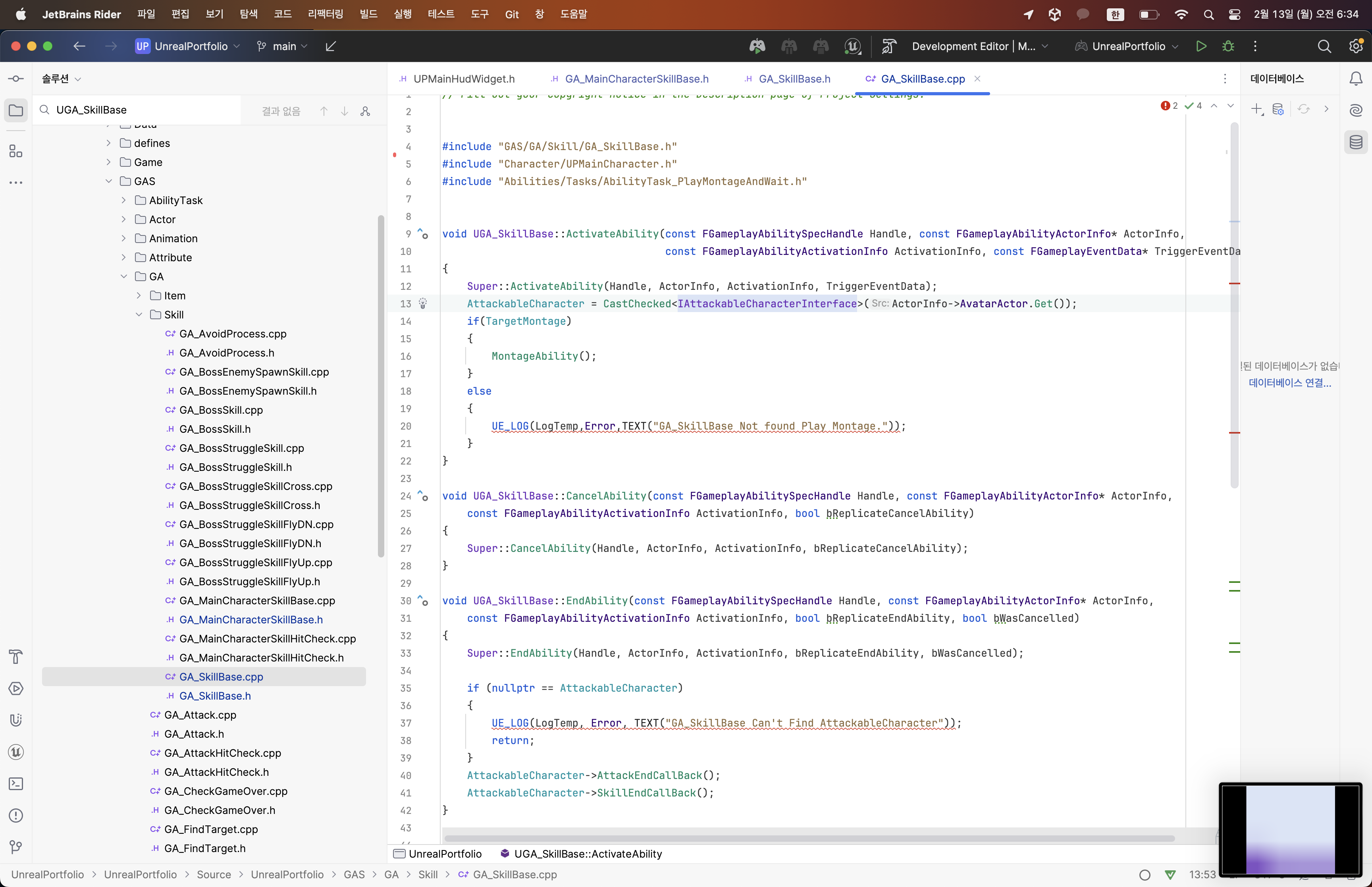Open the 리팩터링 menu
Image resolution: width=1372 pixels, height=887 pixels.
pyautogui.click(x=325, y=14)
